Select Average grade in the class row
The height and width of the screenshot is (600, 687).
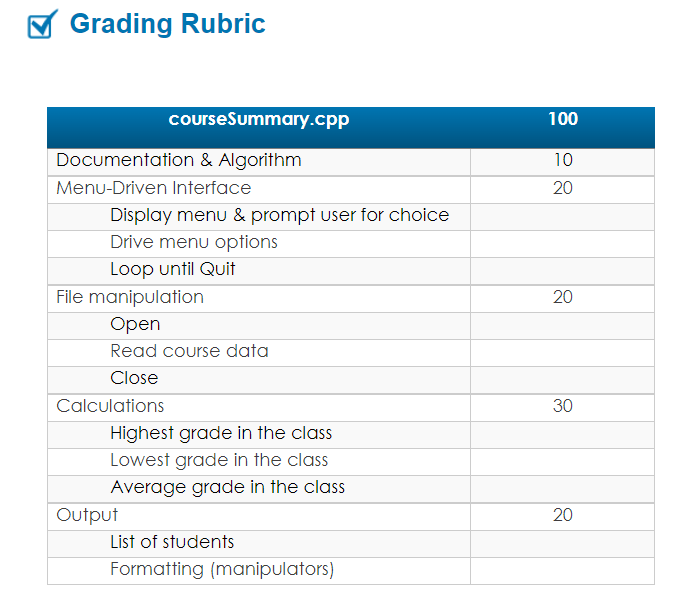click(351, 490)
